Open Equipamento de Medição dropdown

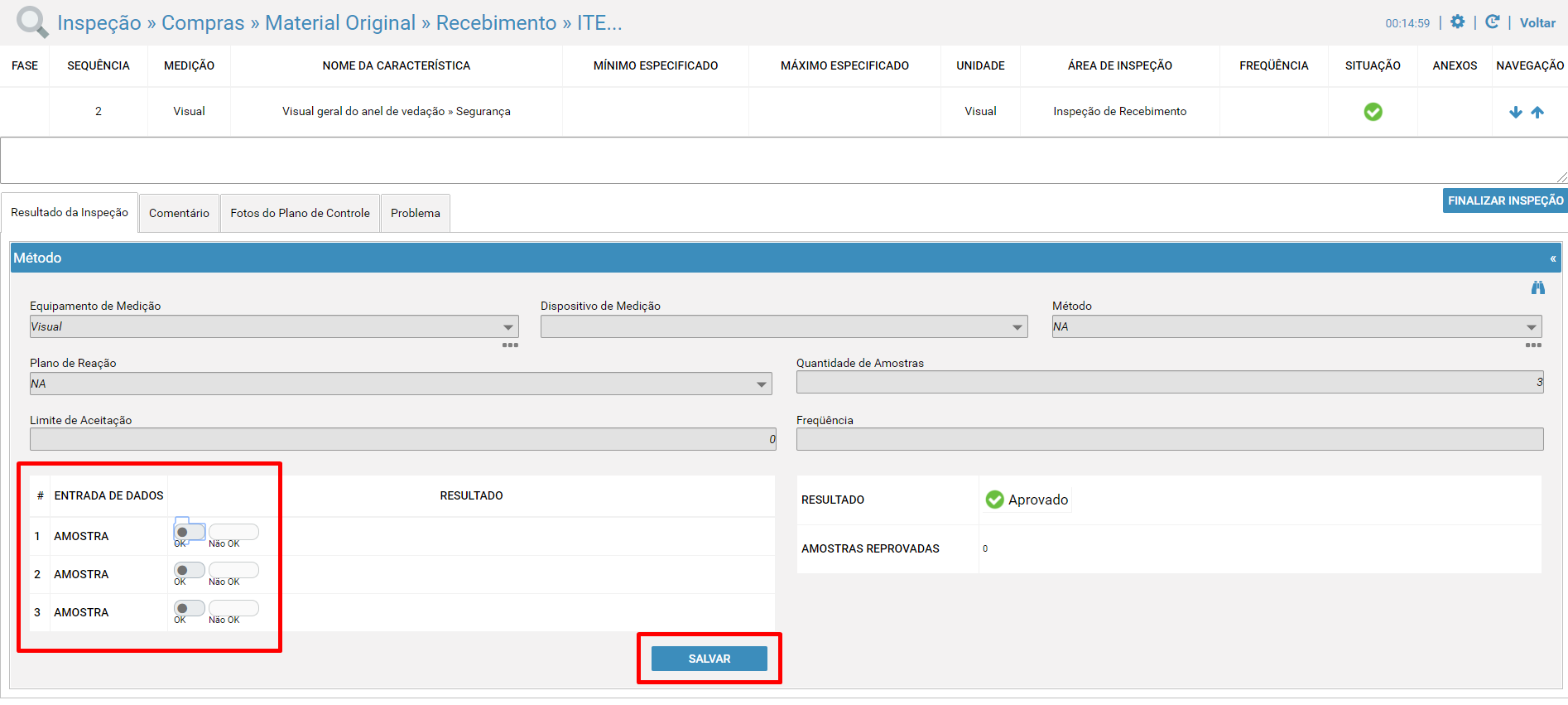coord(274,326)
